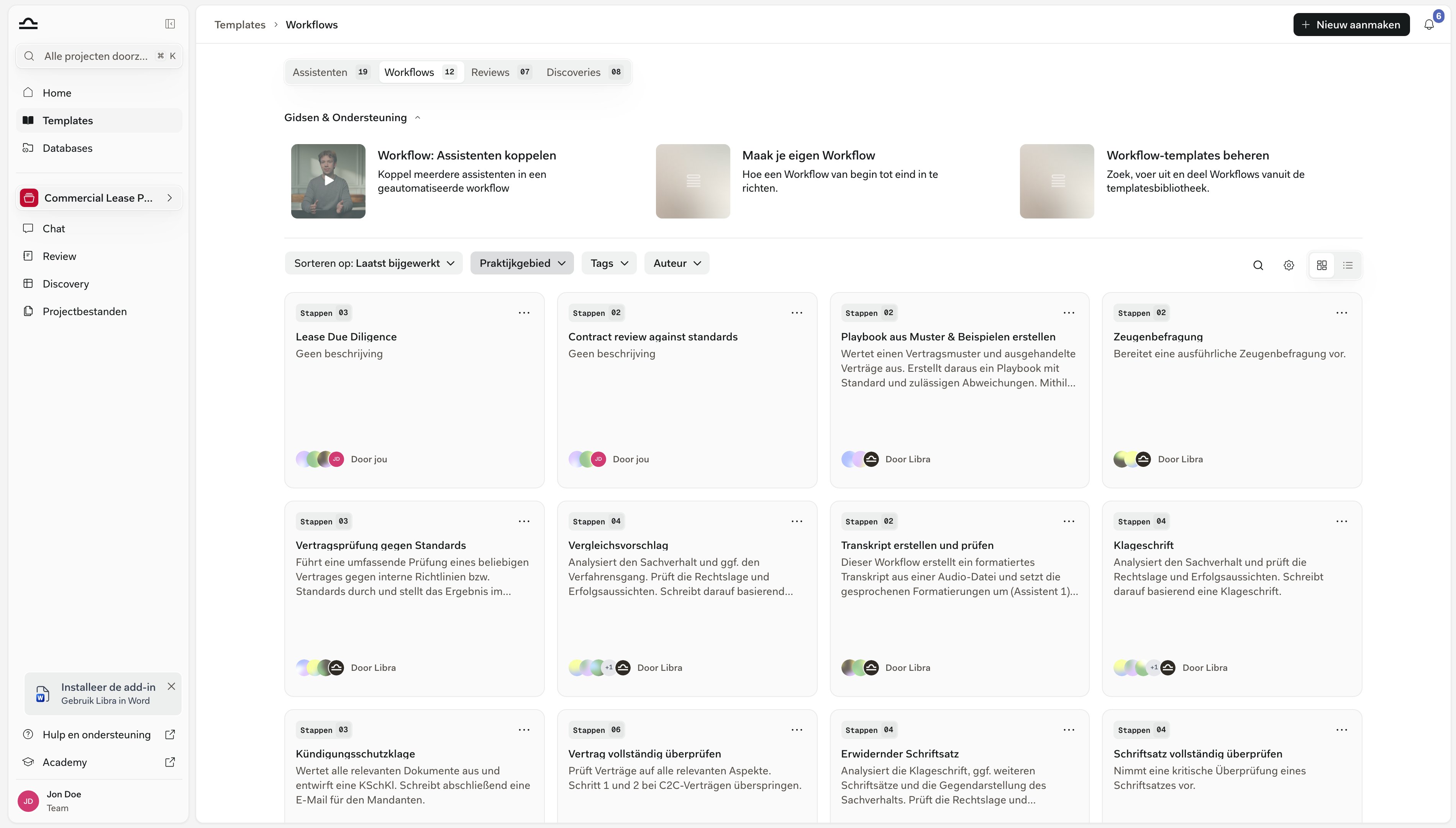This screenshot has height=828, width=1456.
Task: Open Databases in sidebar
Action: [99, 148]
